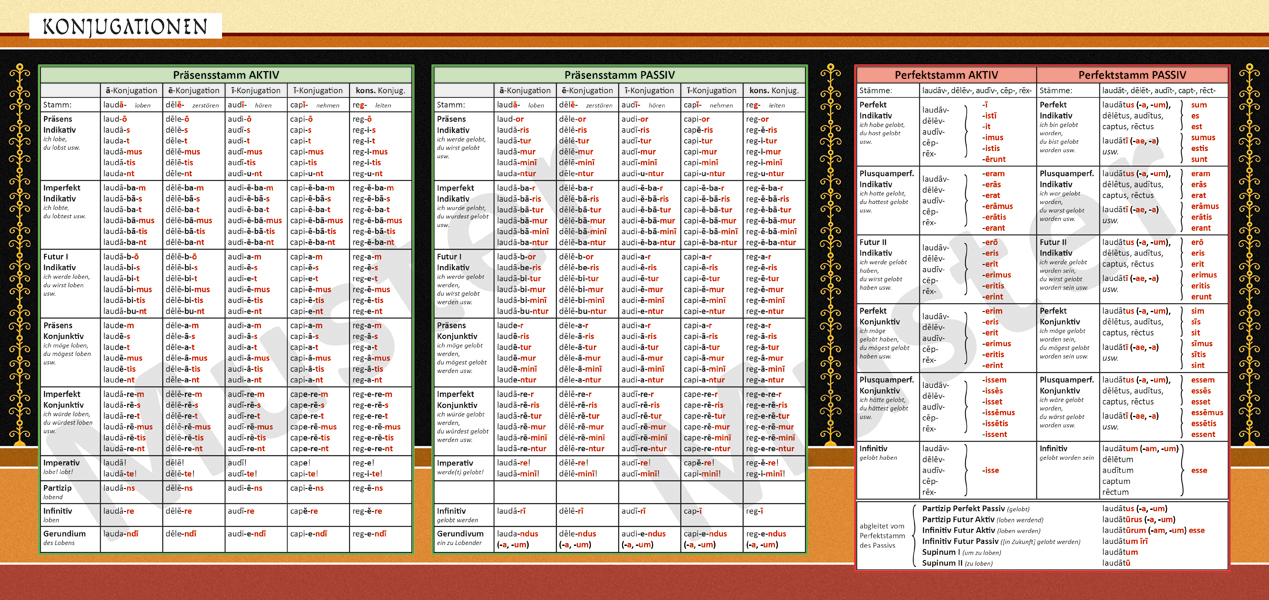Click the gerundive reg-e-ndus
Viewport: 1269px width, 600px height.
click(766, 534)
